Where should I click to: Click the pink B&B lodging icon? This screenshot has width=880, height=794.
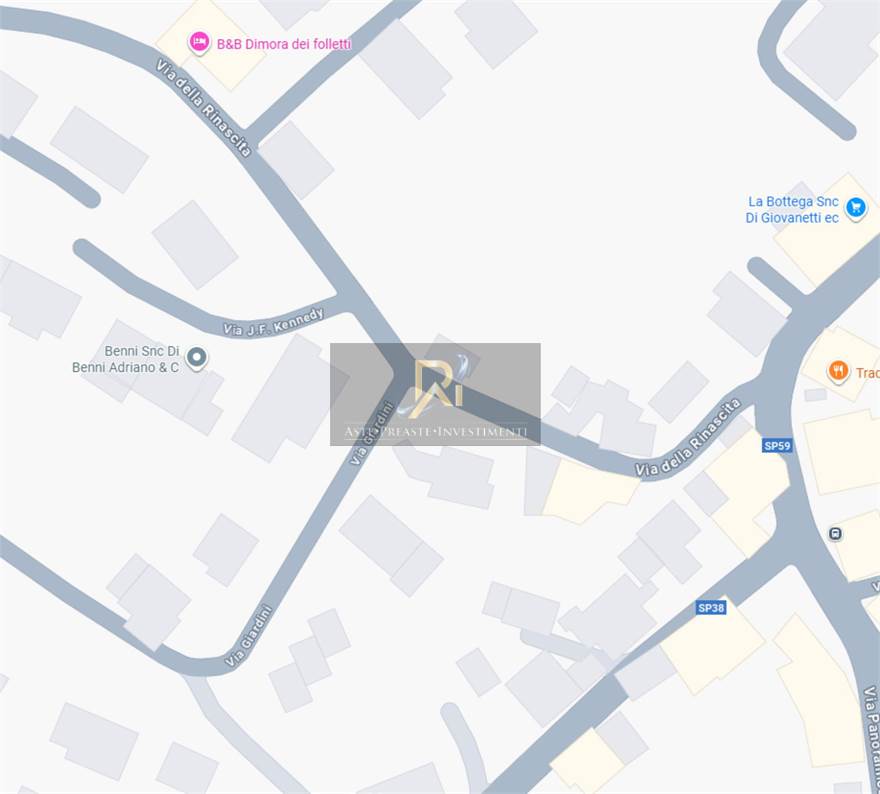pos(199,43)
